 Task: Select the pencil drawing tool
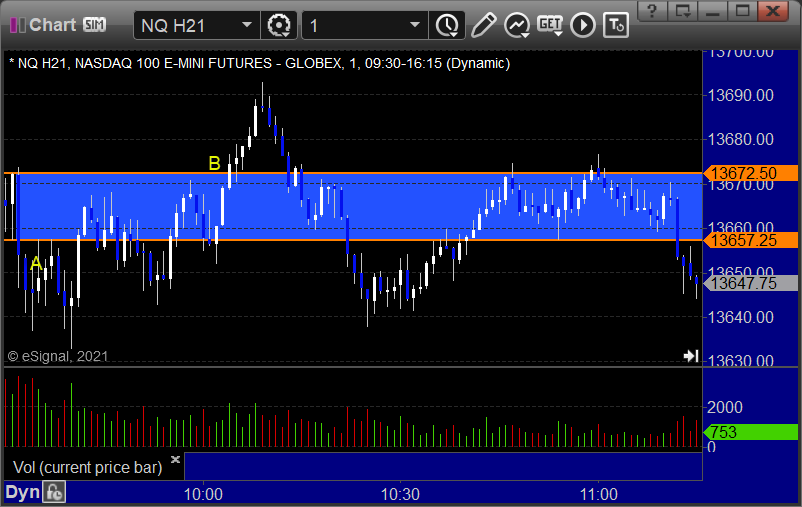(483, 25)
